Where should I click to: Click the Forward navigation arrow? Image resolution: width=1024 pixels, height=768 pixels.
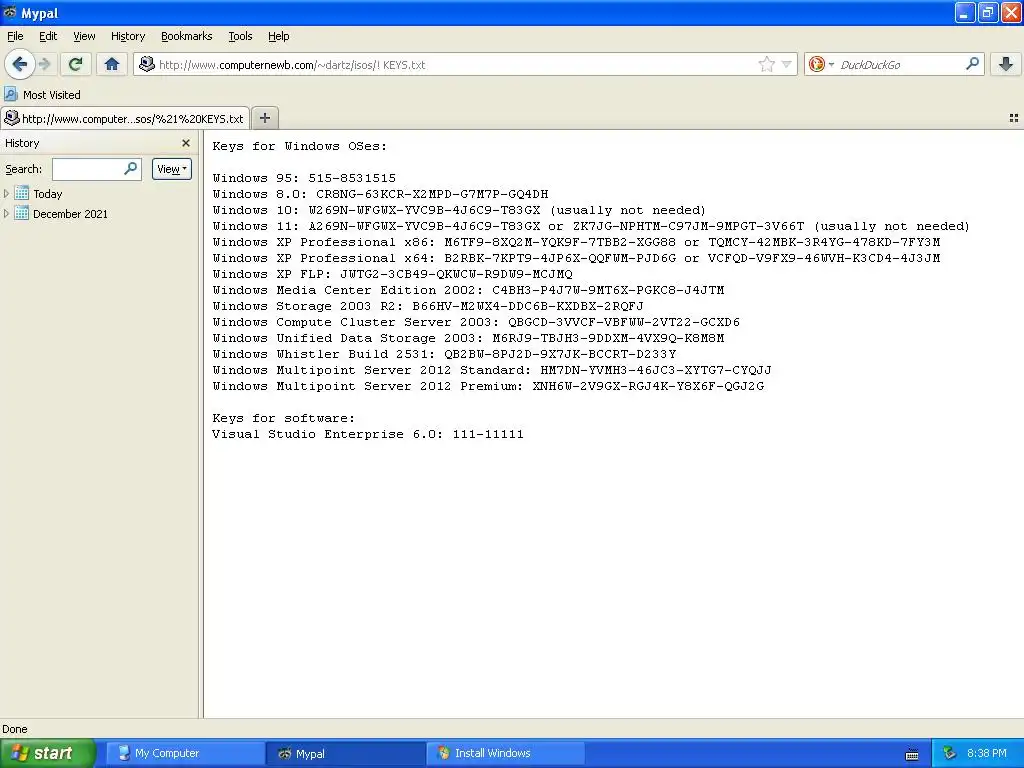pos(44,64)
